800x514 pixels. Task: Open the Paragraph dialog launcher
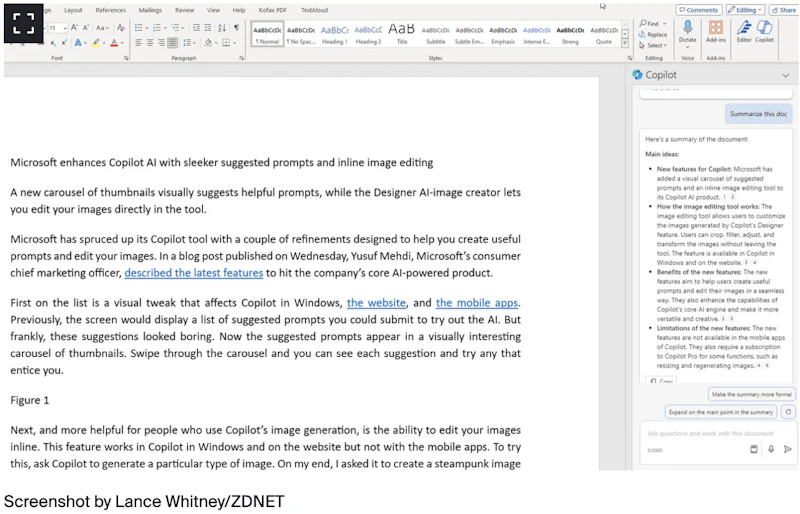[242, 58]
